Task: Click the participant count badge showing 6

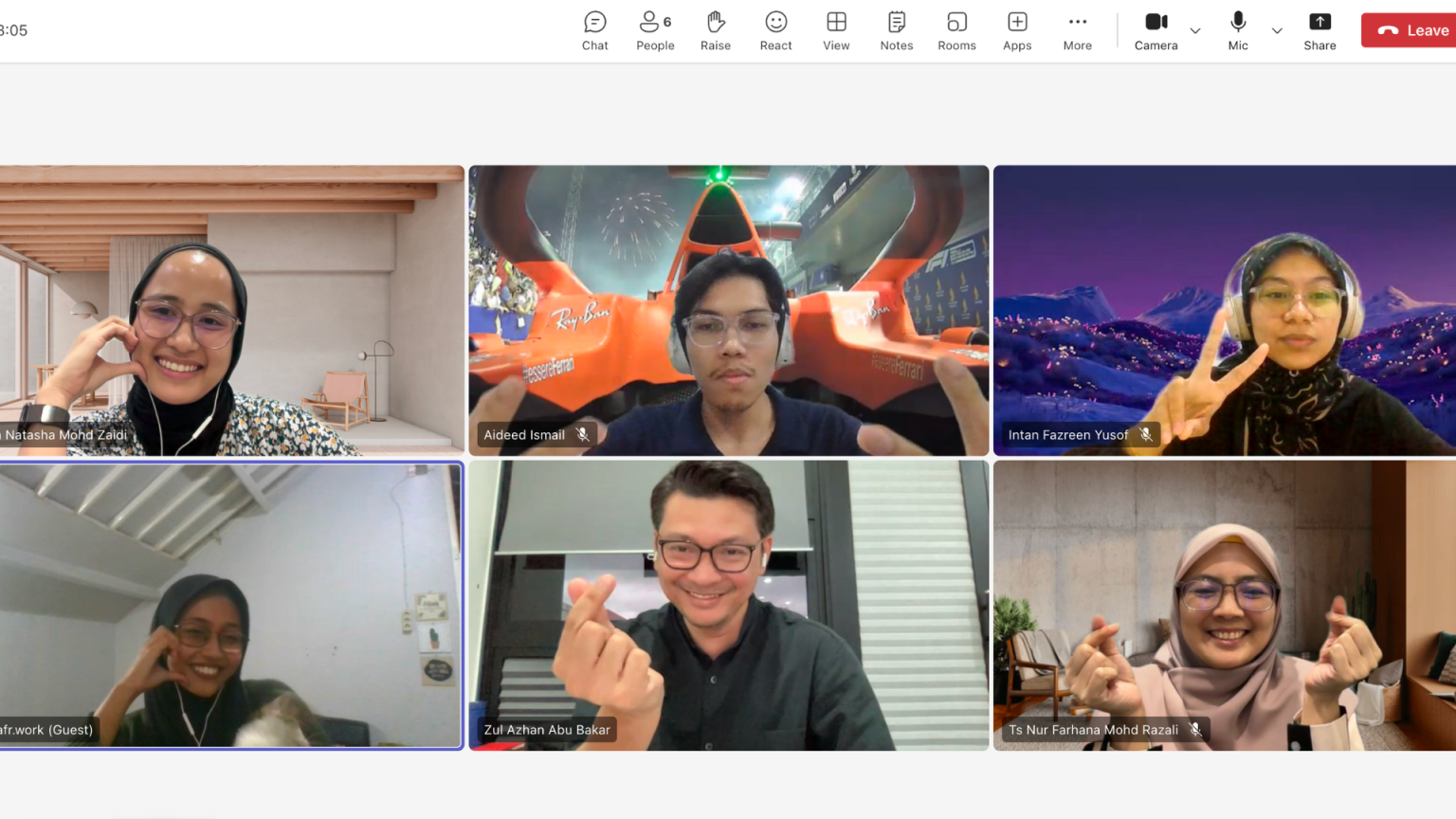Action: coord(667,21)
